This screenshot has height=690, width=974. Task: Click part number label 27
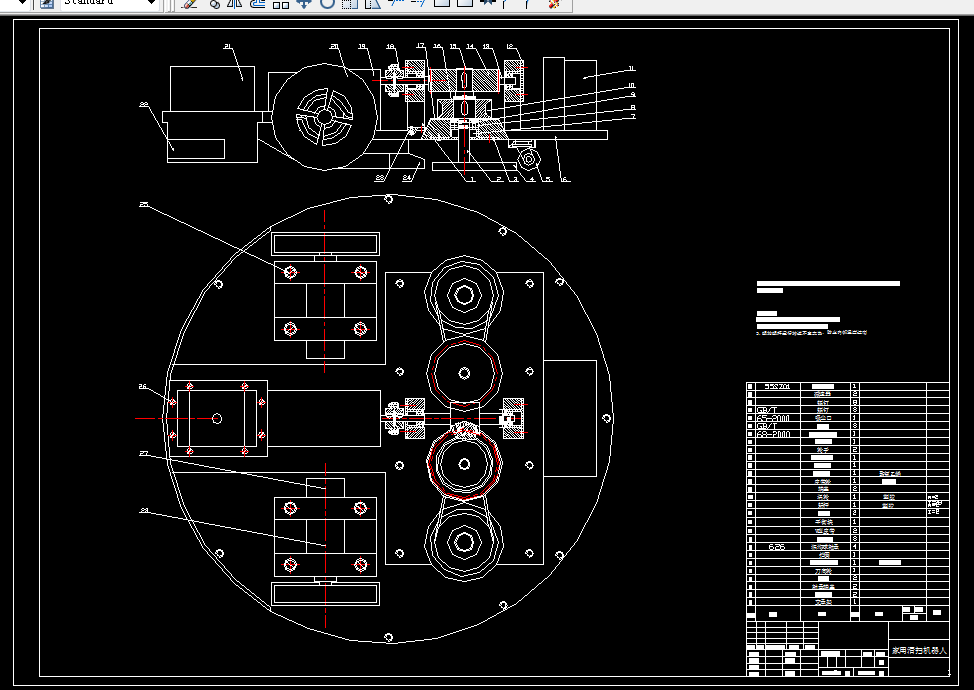143,453
